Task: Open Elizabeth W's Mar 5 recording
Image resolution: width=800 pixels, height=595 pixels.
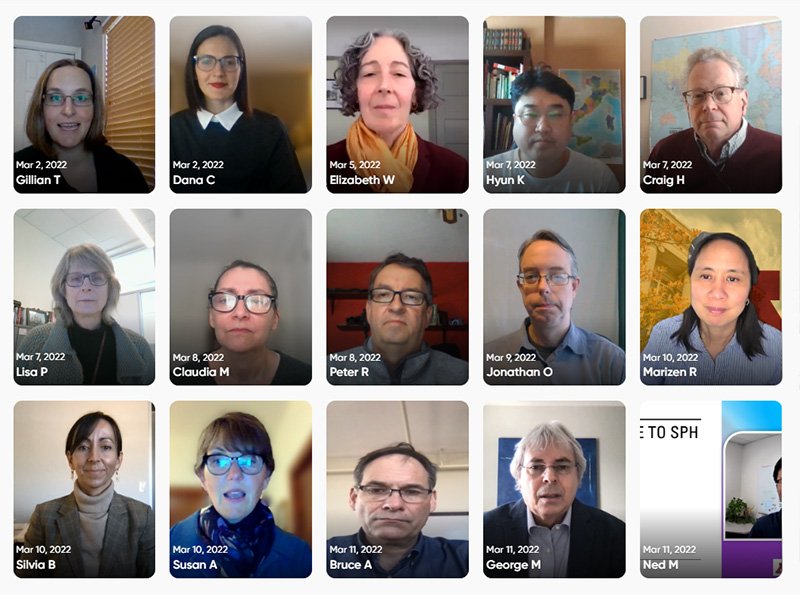Action: (397, 105)
